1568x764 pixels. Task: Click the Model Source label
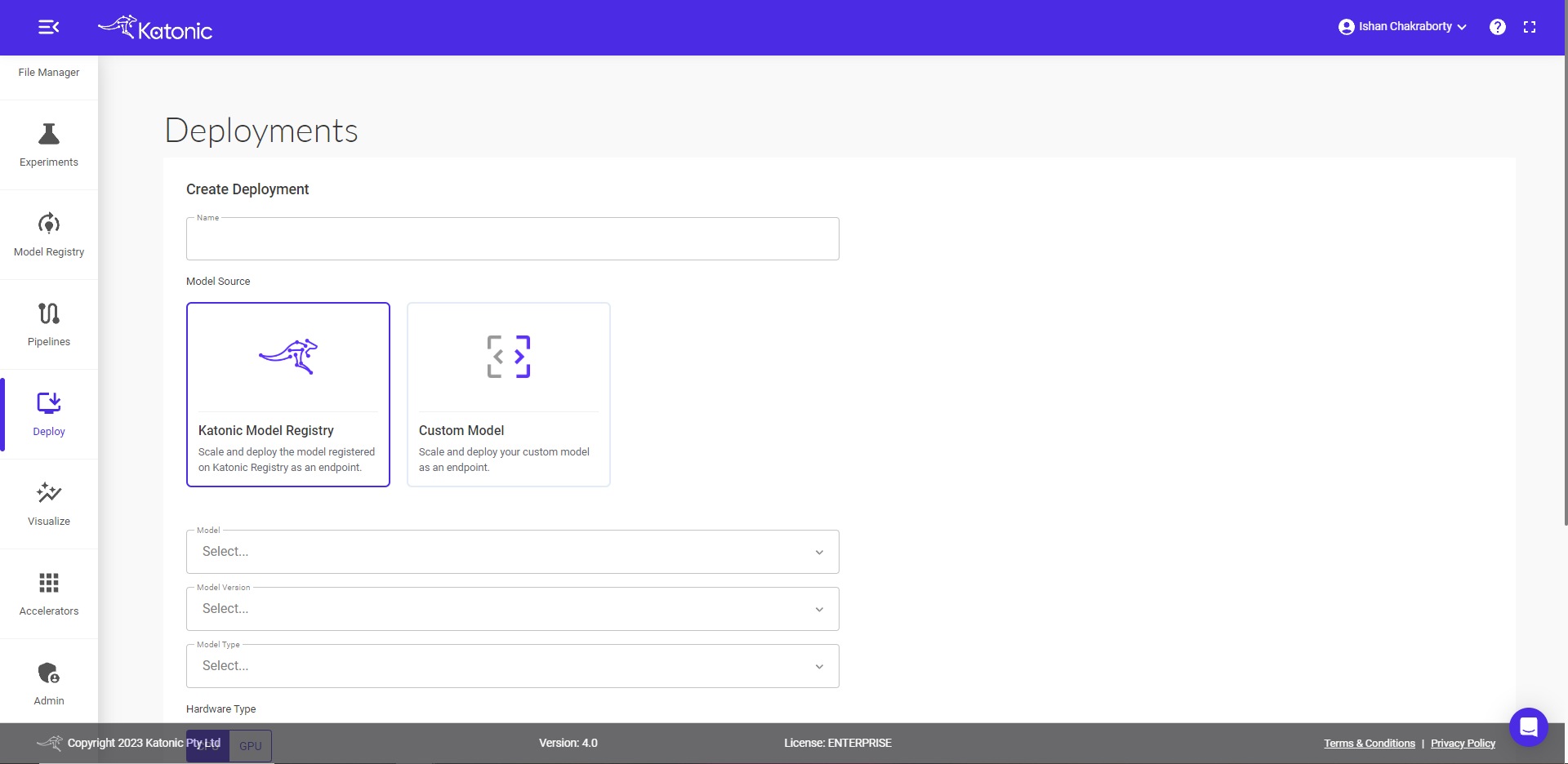(218, 282)
